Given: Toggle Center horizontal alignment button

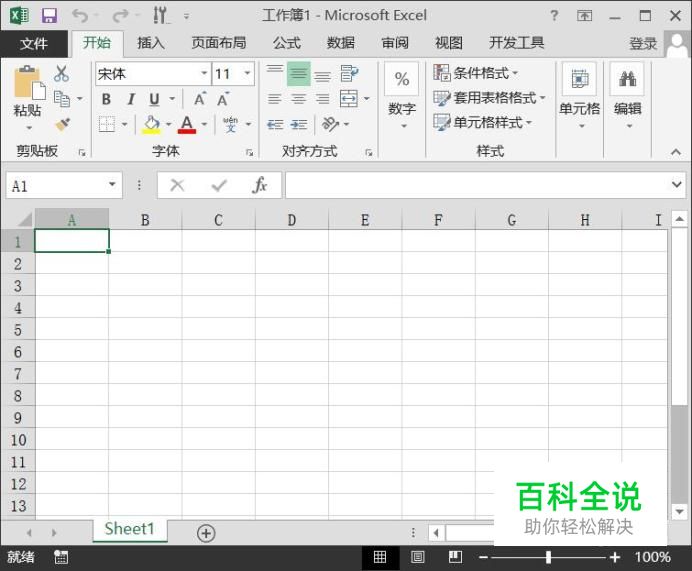Looking at the screenshot, I should coord(298,99).
